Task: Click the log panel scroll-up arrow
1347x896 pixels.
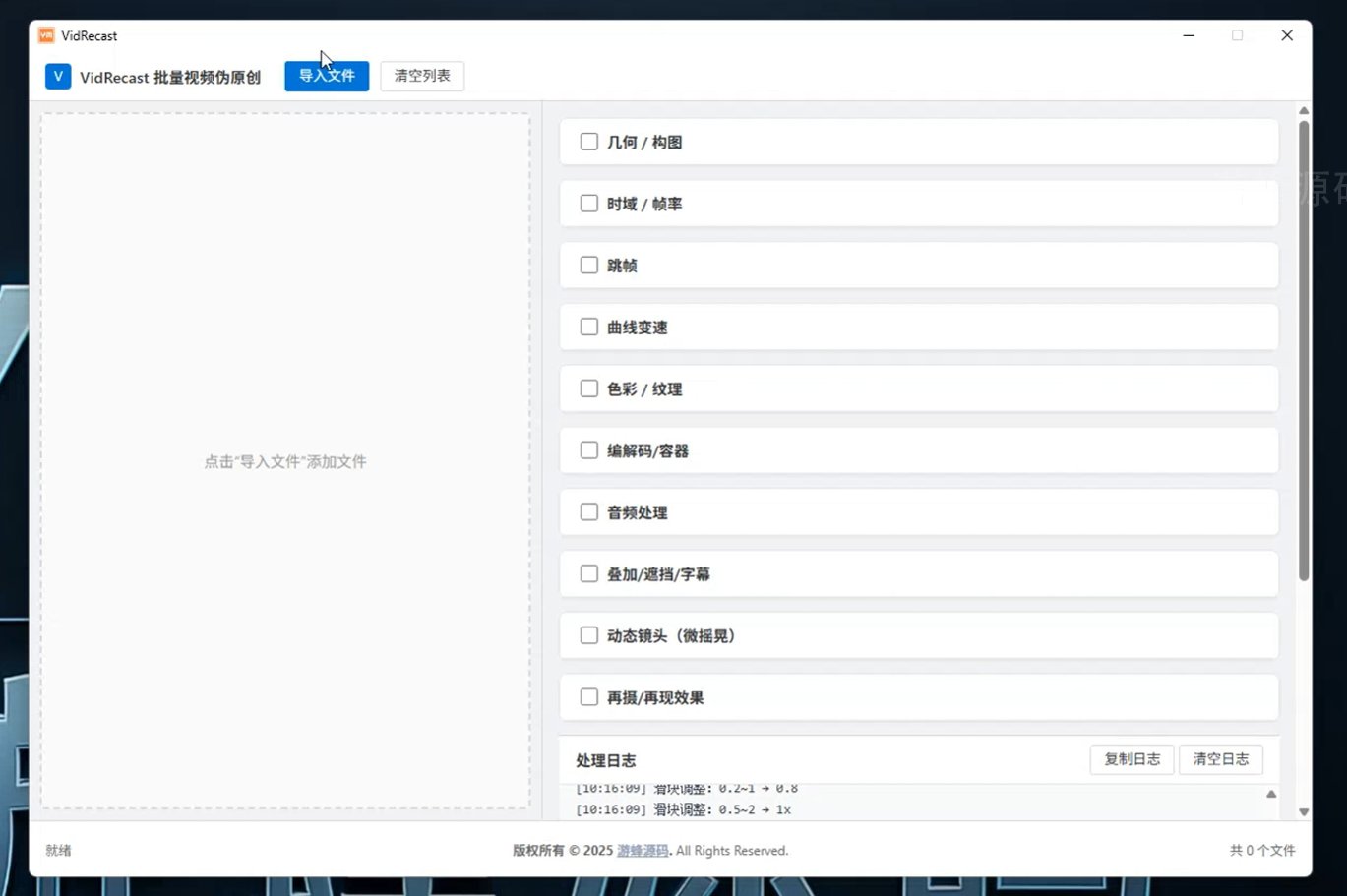Action: (1271, 794)
